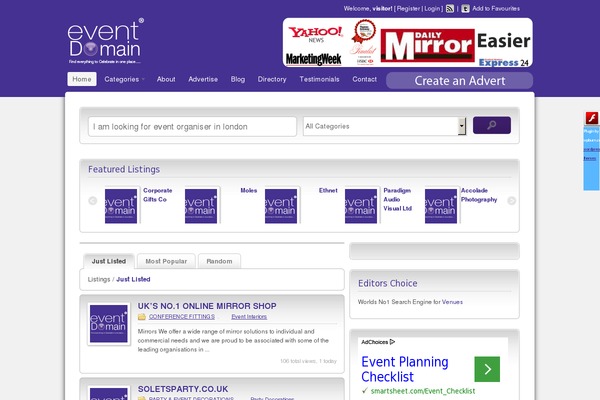Click the Corporate Gifts Co thumbnail

(121, 206)
